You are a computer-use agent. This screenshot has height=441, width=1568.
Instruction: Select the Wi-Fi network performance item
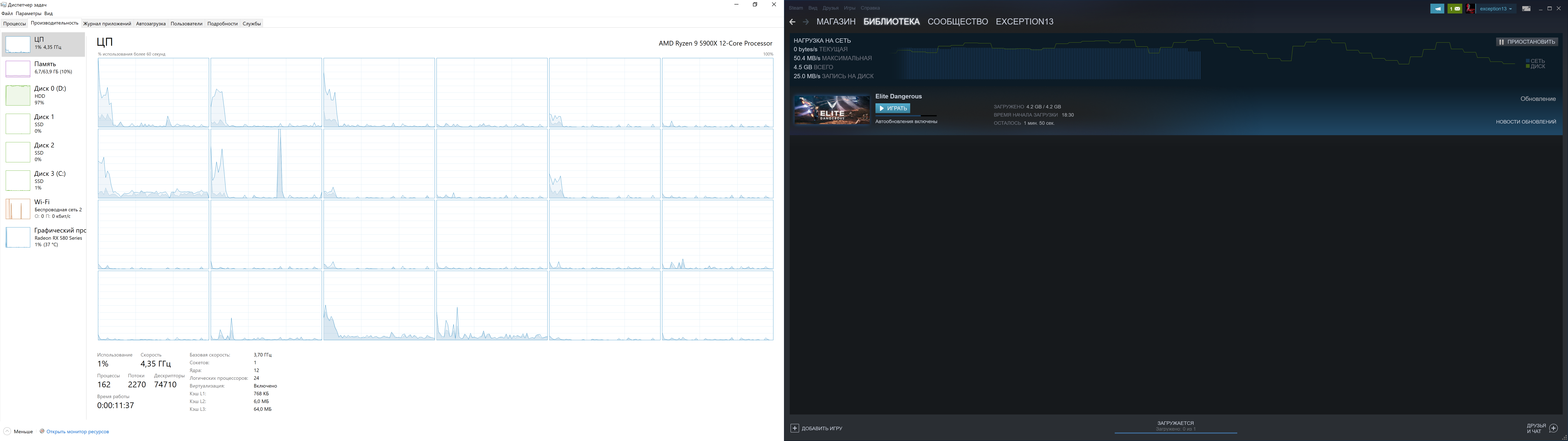[x=43, y=209]
